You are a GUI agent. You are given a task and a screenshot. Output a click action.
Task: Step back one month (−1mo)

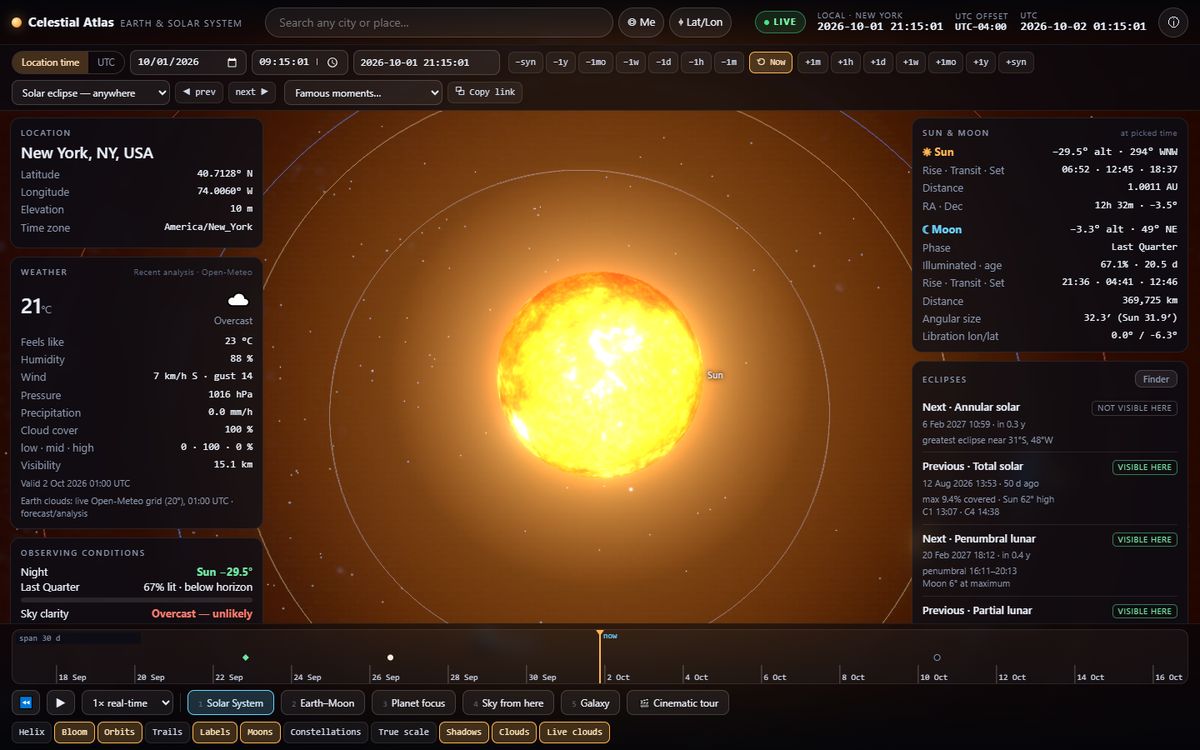coord(595,62)
